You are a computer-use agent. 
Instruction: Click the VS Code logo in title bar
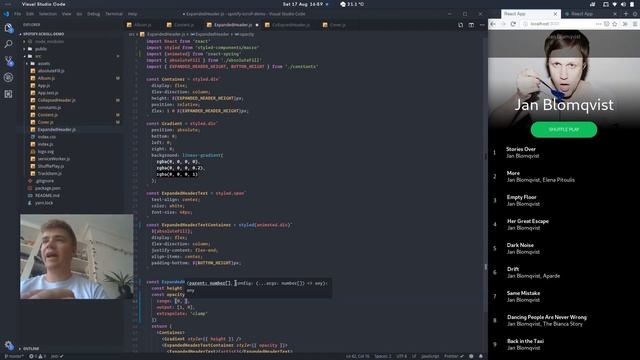[6, 14]
